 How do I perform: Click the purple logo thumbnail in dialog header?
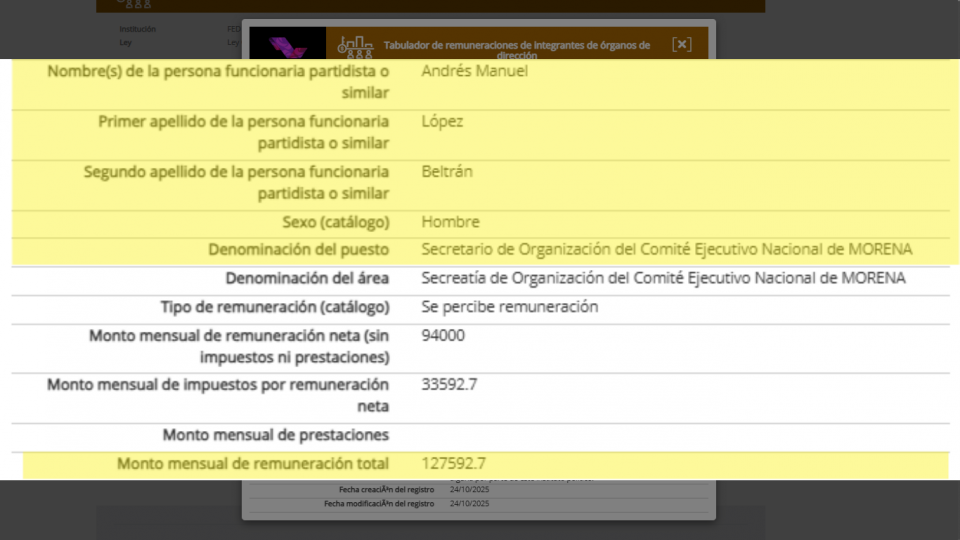287,44
